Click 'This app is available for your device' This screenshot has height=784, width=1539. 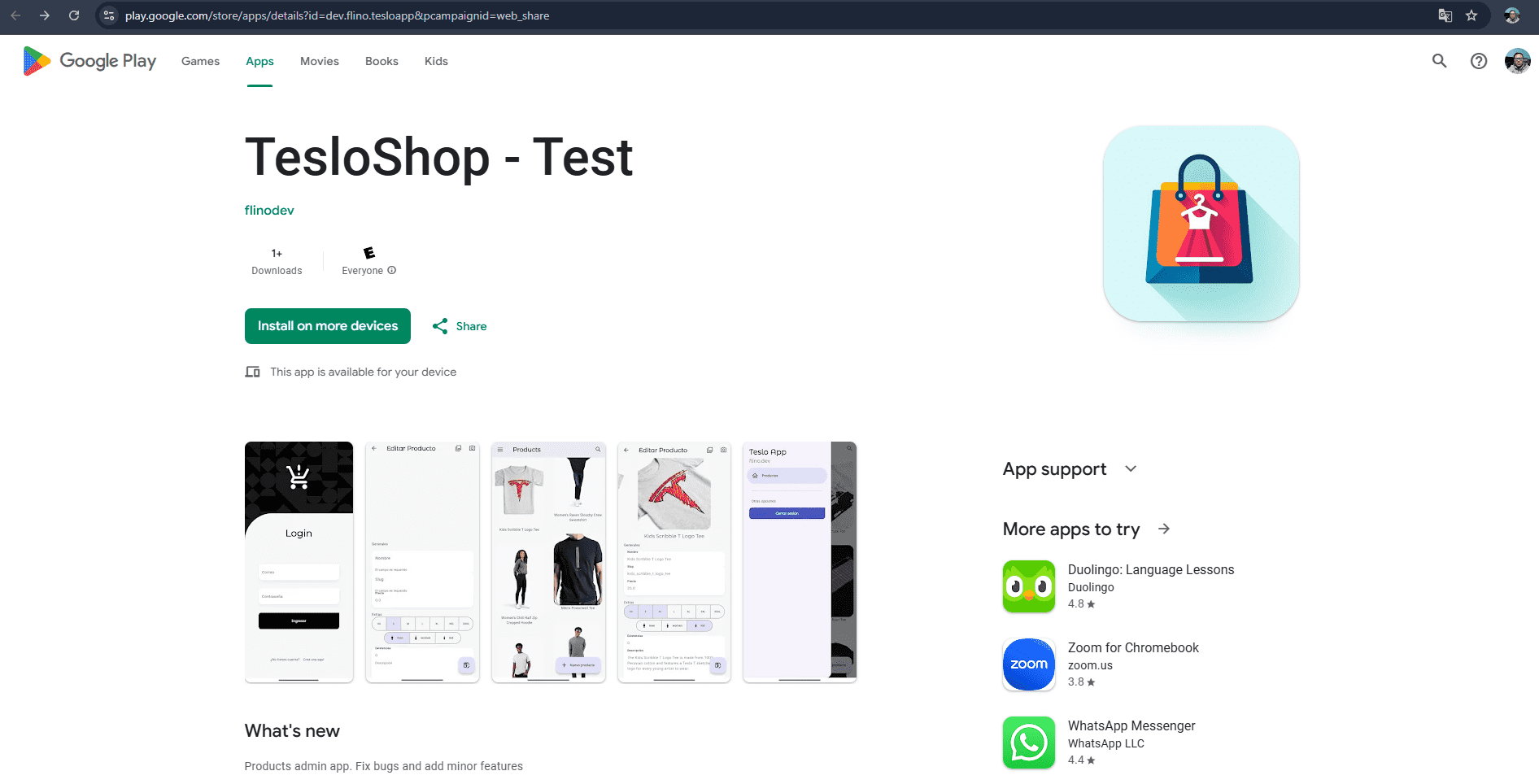pyautogui.click(x=363, y=372)
